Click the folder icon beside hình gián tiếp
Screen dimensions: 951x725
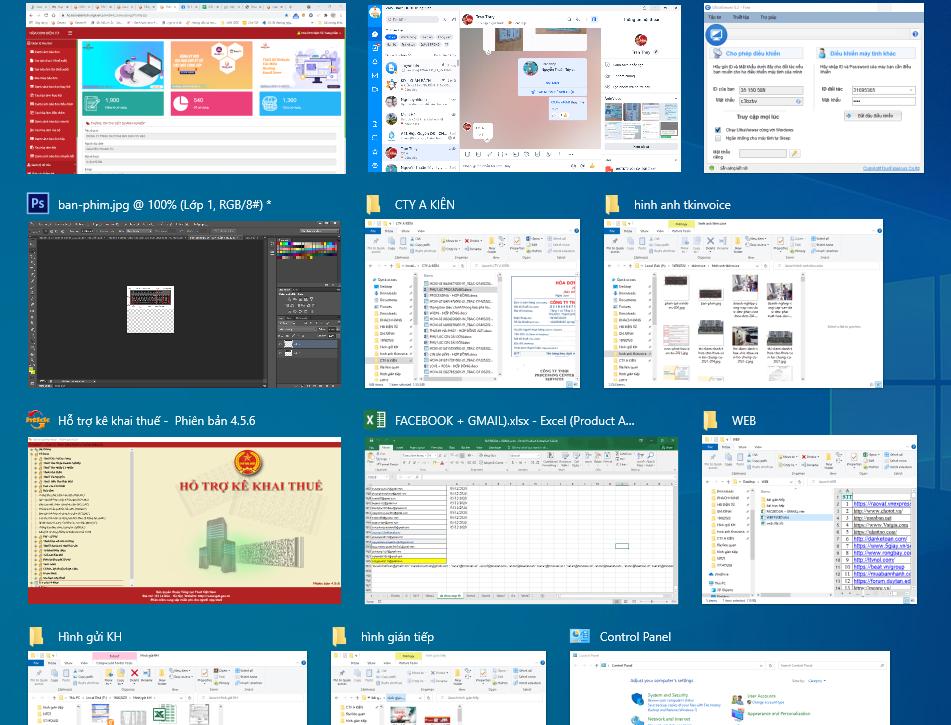pyautogui.click(x=340, y=636)
